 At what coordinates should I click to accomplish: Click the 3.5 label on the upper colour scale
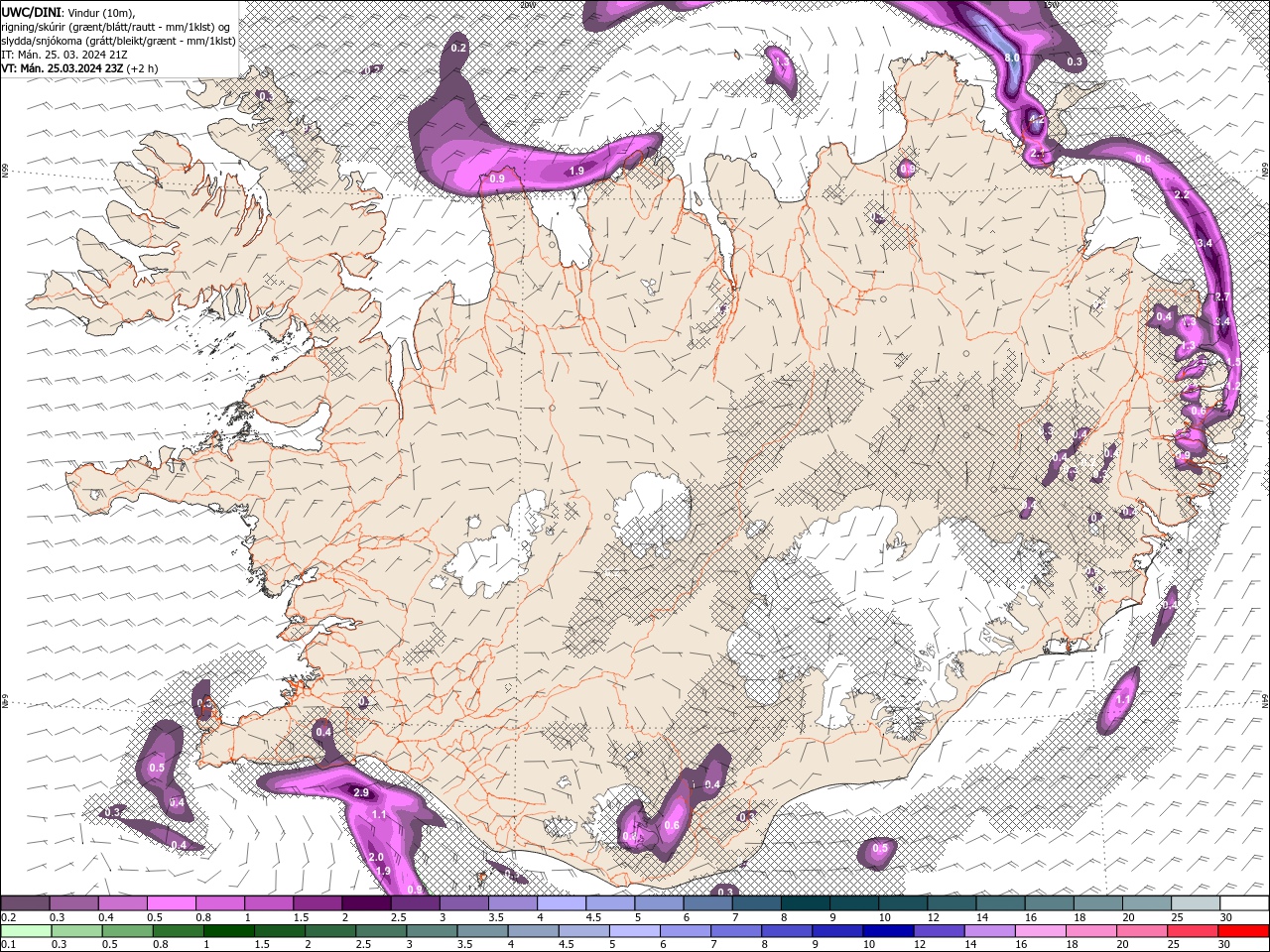tap(496, 917)
